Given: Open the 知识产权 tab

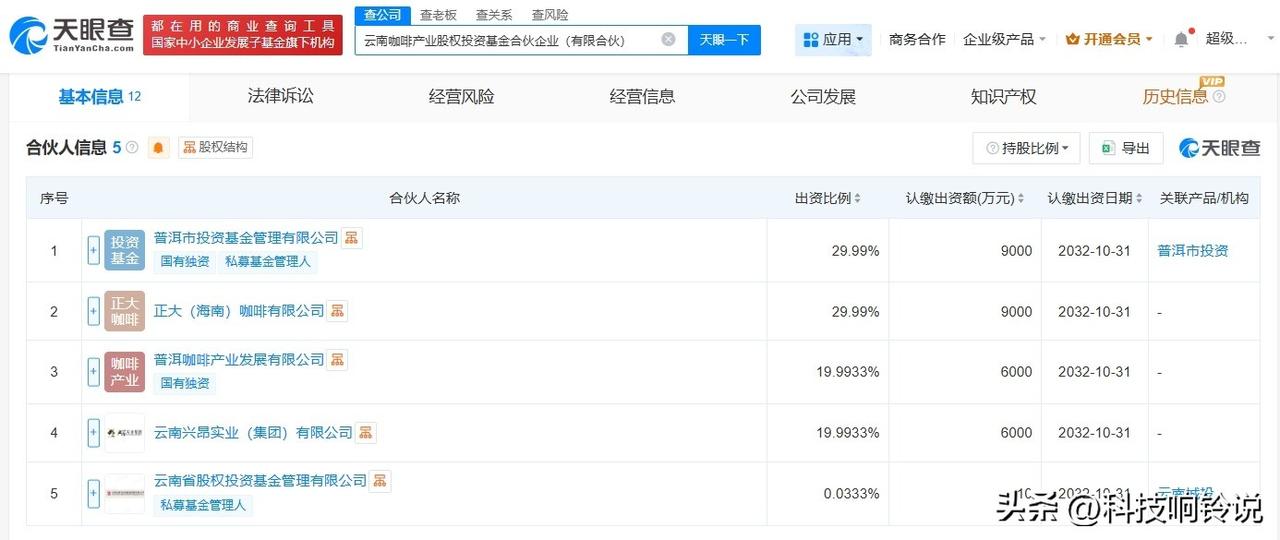Looking at the screenshot, I should [1003, 96].
